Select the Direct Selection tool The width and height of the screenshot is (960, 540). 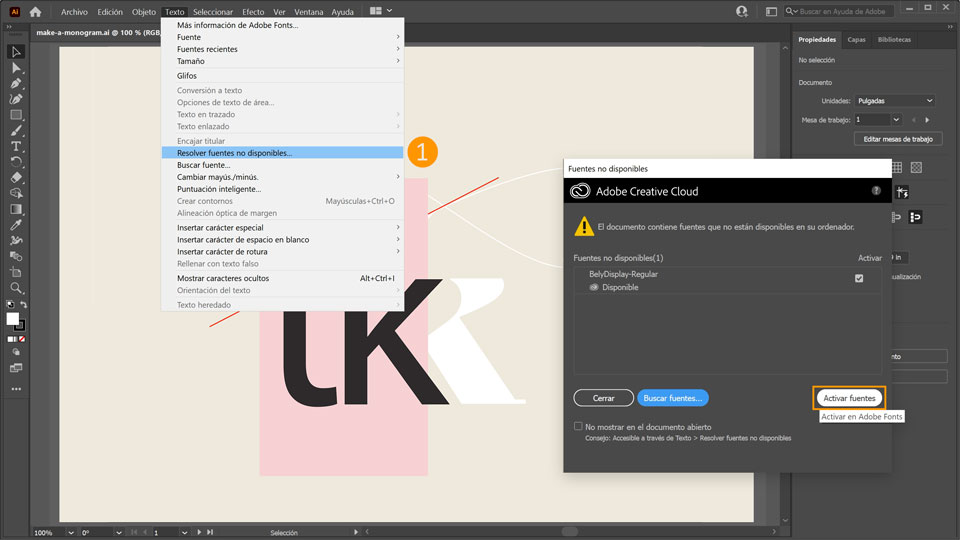pos(17,68)
